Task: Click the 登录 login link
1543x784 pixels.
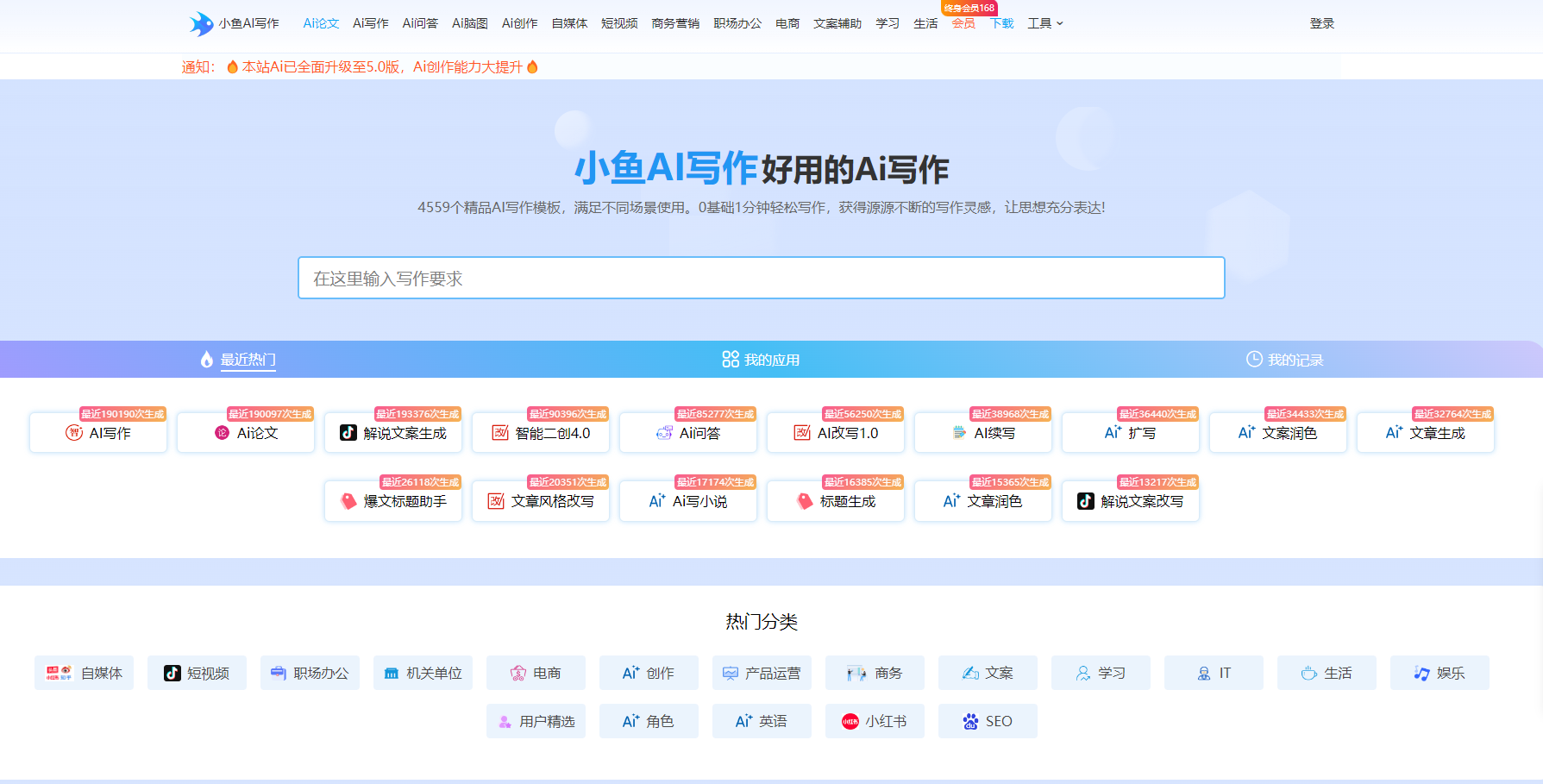Action: point(1321,23)
